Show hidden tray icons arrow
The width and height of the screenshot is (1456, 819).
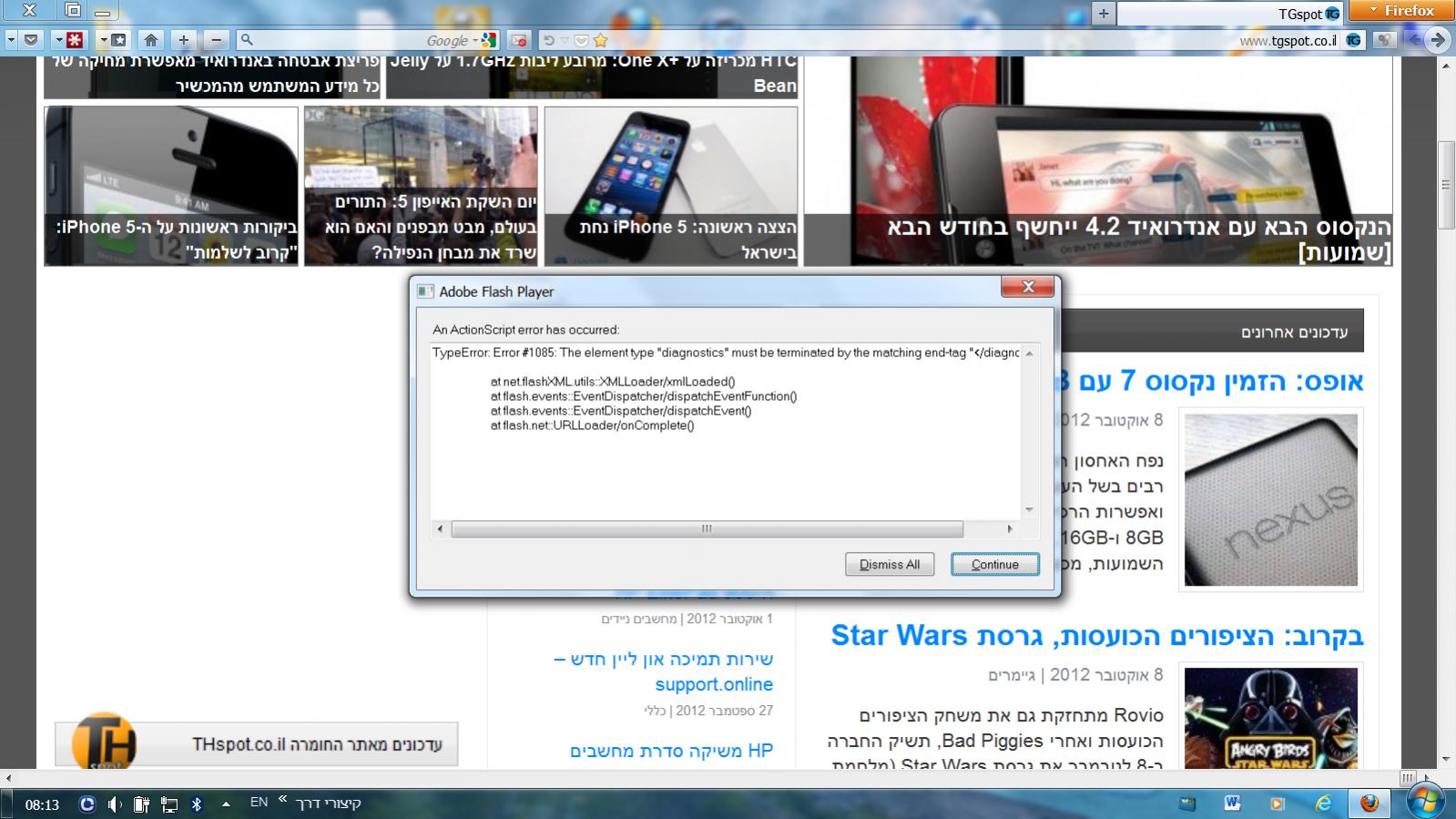click(225, 804)
